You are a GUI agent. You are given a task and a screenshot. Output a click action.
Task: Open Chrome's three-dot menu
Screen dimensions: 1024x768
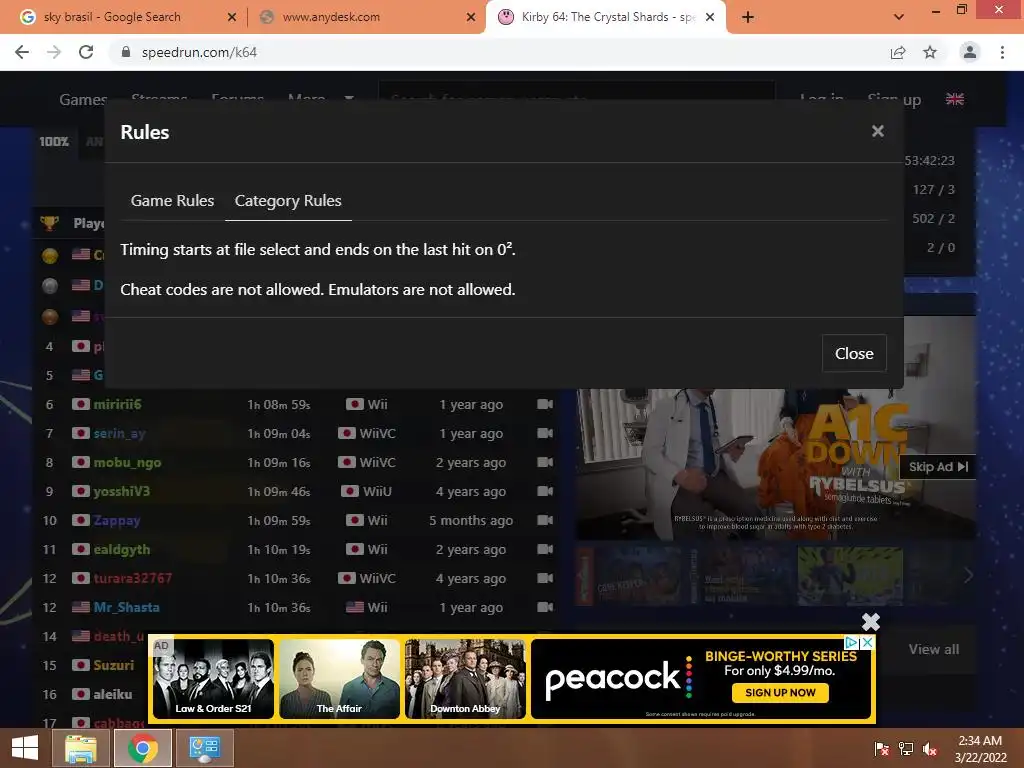[1002, 52]
